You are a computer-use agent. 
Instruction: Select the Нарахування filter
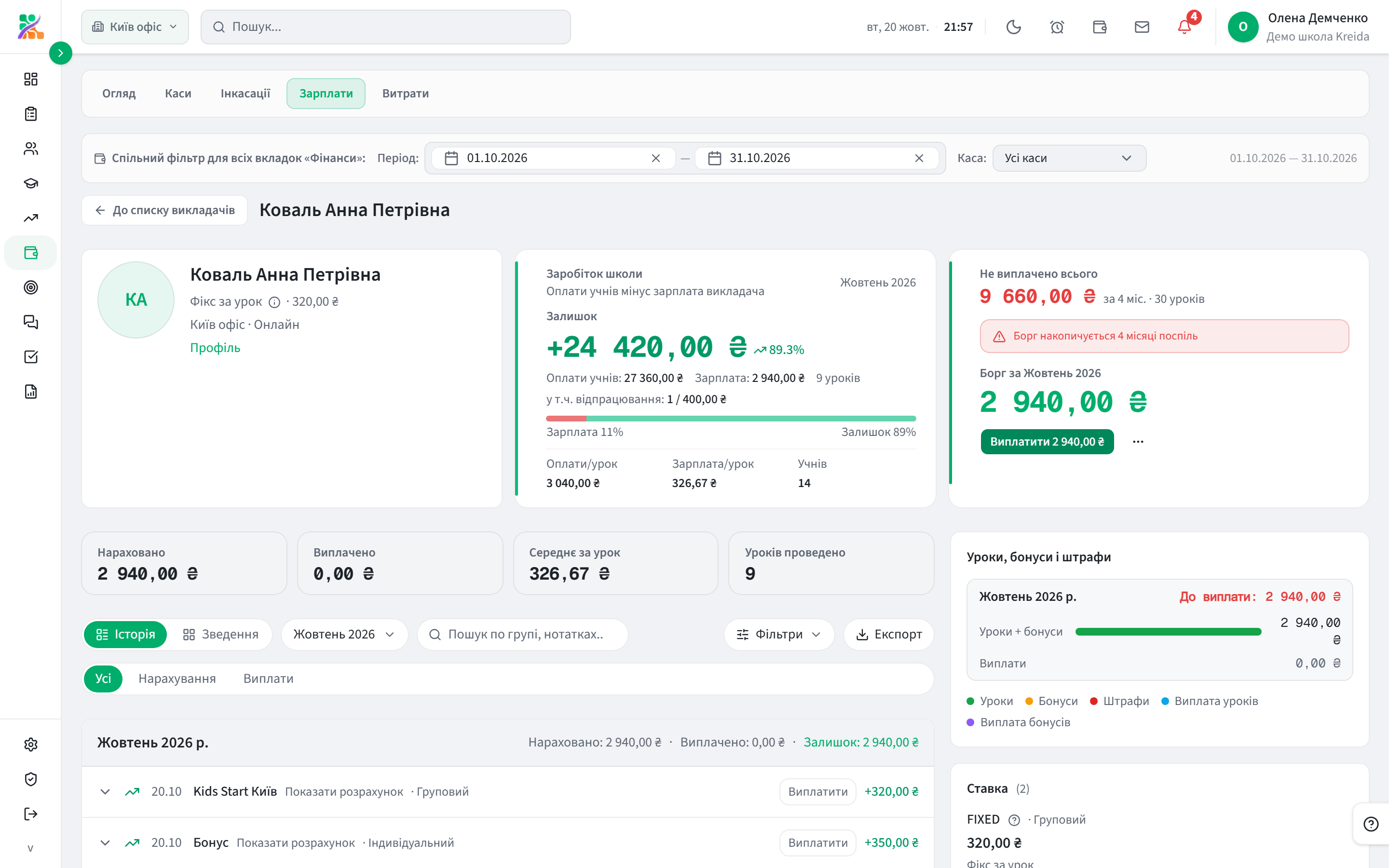pos(177,678)
